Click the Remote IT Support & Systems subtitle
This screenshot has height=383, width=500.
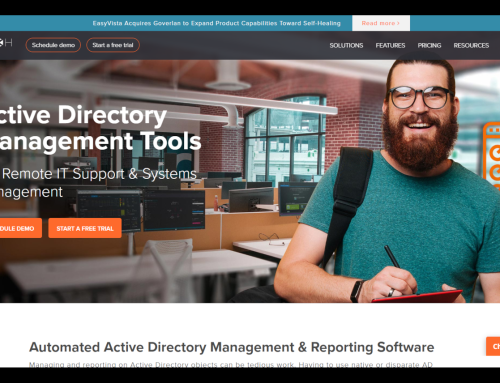(98, 183)
